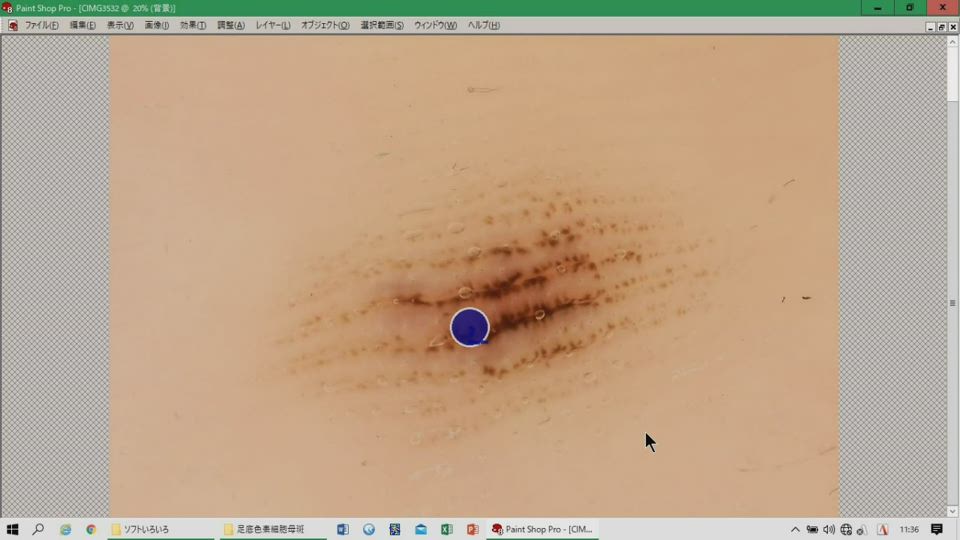Open Windows taskbar search
This screenshot has height=540, width=960.
pyautogui.click(x=38, y=529)
